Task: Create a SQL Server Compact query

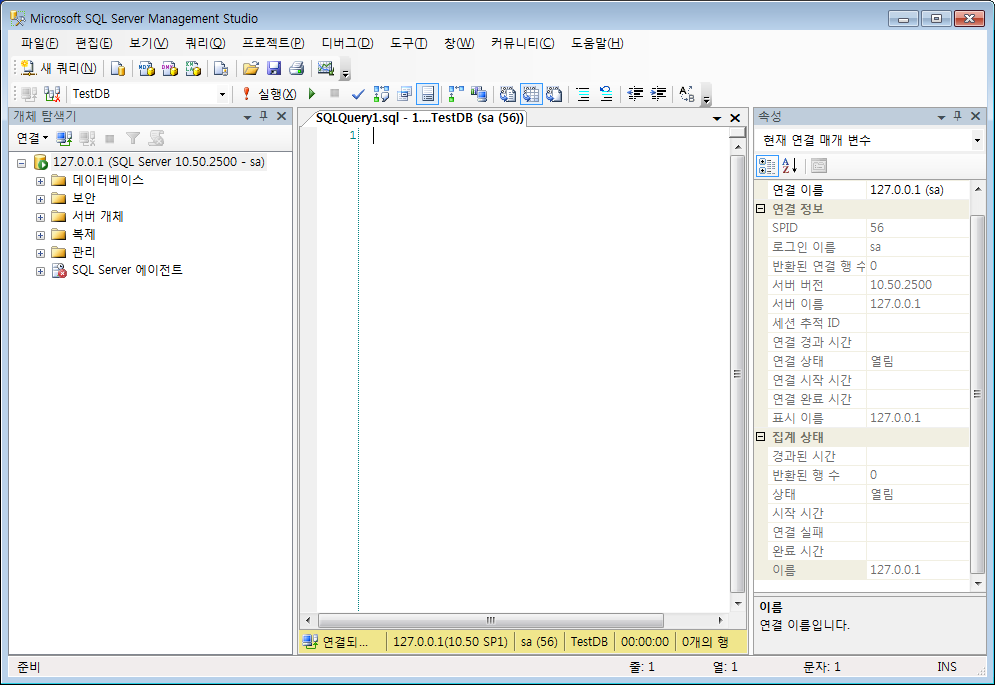Action: (221, 69)
